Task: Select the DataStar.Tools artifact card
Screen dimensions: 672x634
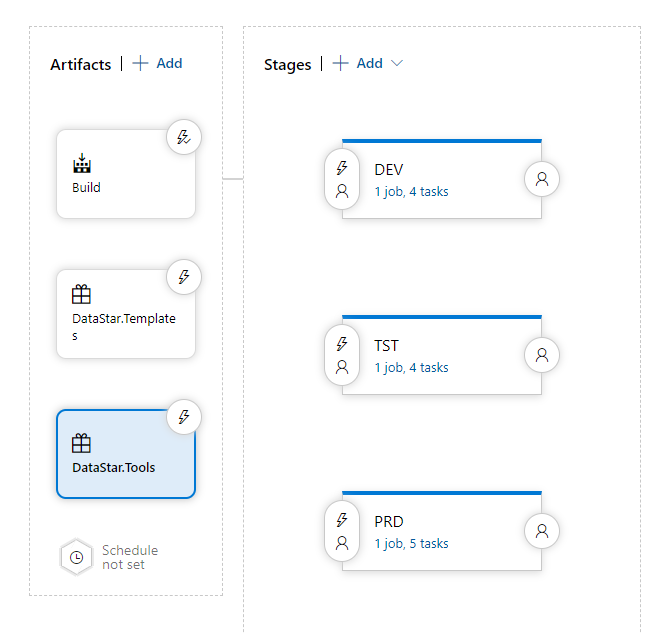Action: point(115,460)
